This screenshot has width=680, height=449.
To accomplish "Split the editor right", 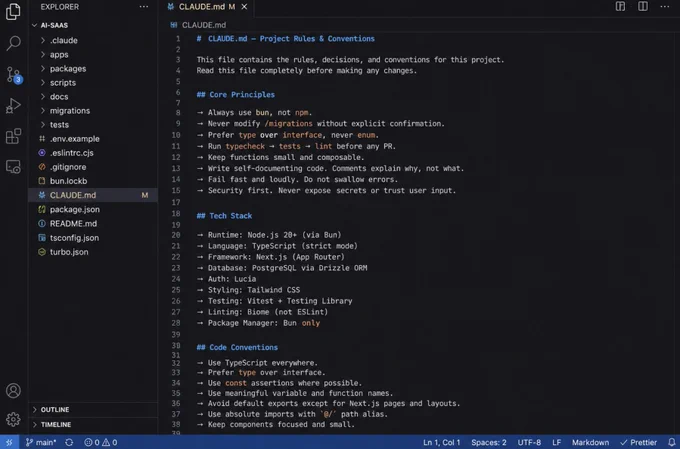I will pos(643,7).
